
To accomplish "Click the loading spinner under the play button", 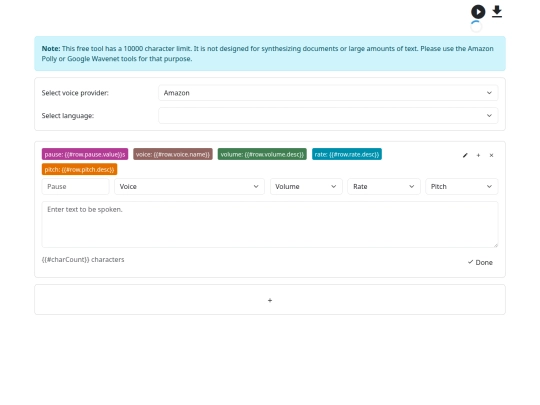I will tap(476, 27).
